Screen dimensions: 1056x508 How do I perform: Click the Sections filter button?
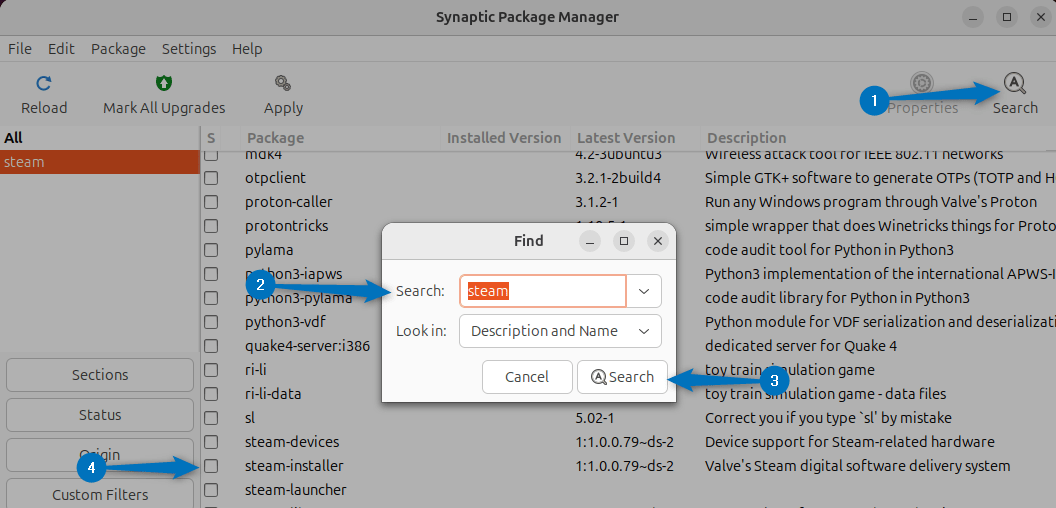point(100,375)
